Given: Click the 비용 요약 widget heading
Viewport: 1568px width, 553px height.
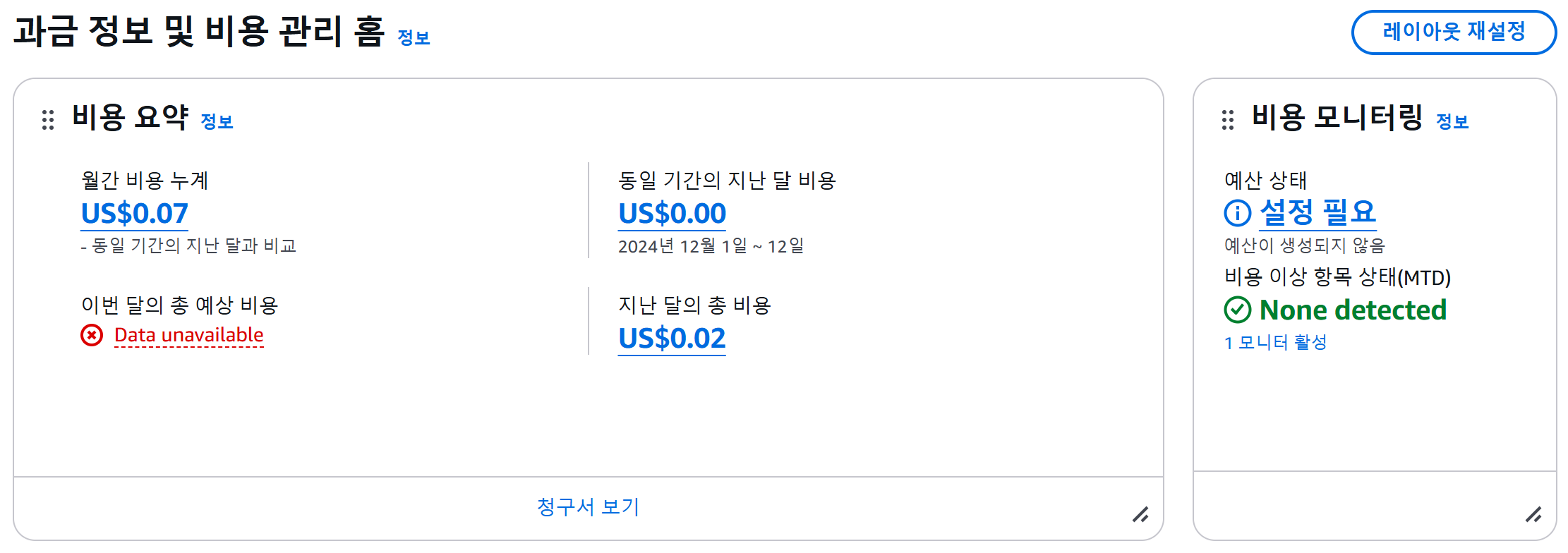Looking at the screenshot, I should pos(131,117).
